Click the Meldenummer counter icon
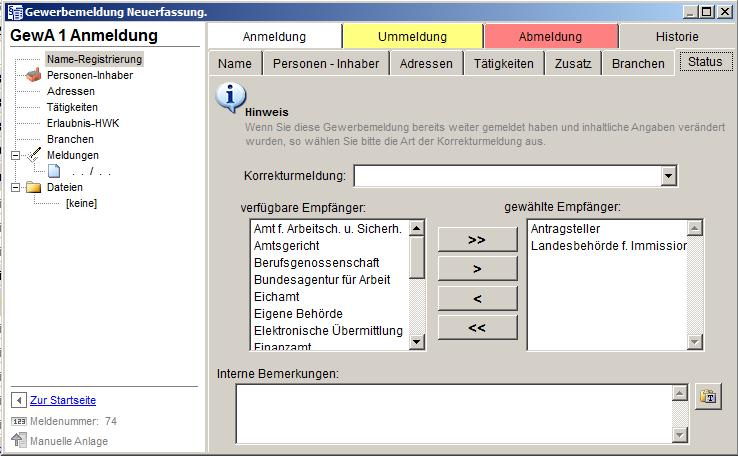Viewport: 738px width, 456px height. point(19,421)
